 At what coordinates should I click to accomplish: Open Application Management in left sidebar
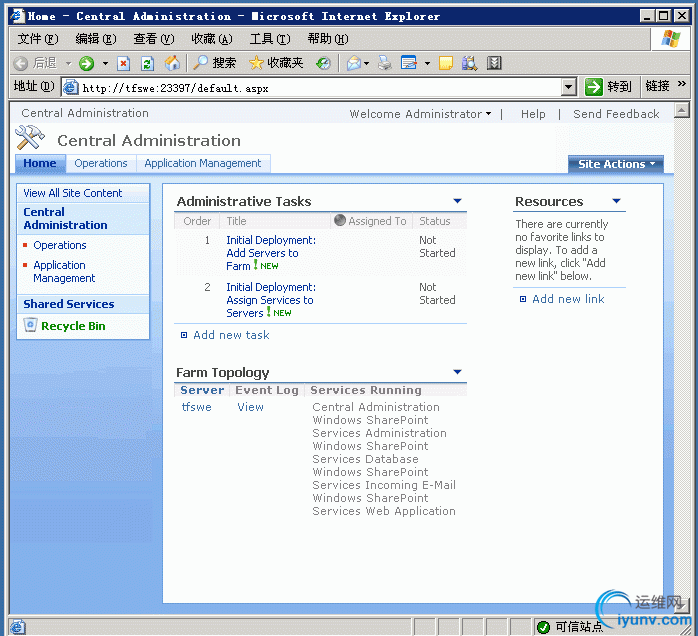(64, 271)
